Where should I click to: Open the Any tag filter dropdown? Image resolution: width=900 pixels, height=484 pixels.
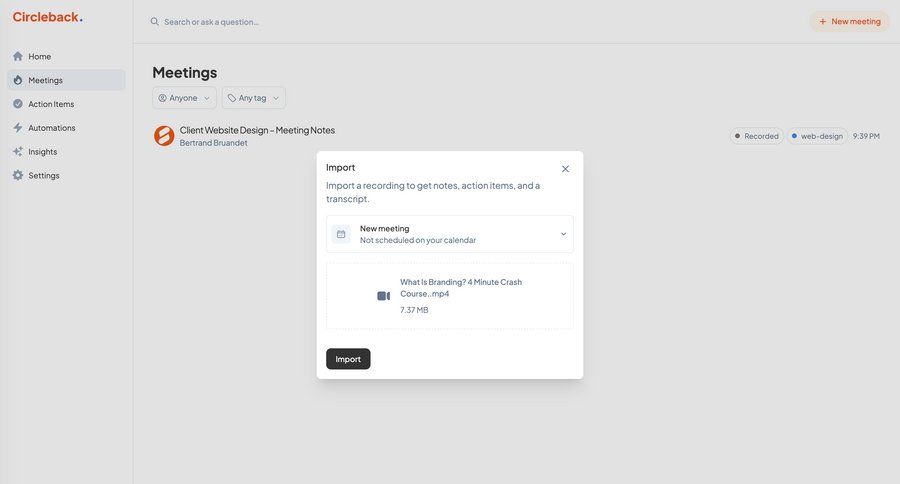pos(253,98)
